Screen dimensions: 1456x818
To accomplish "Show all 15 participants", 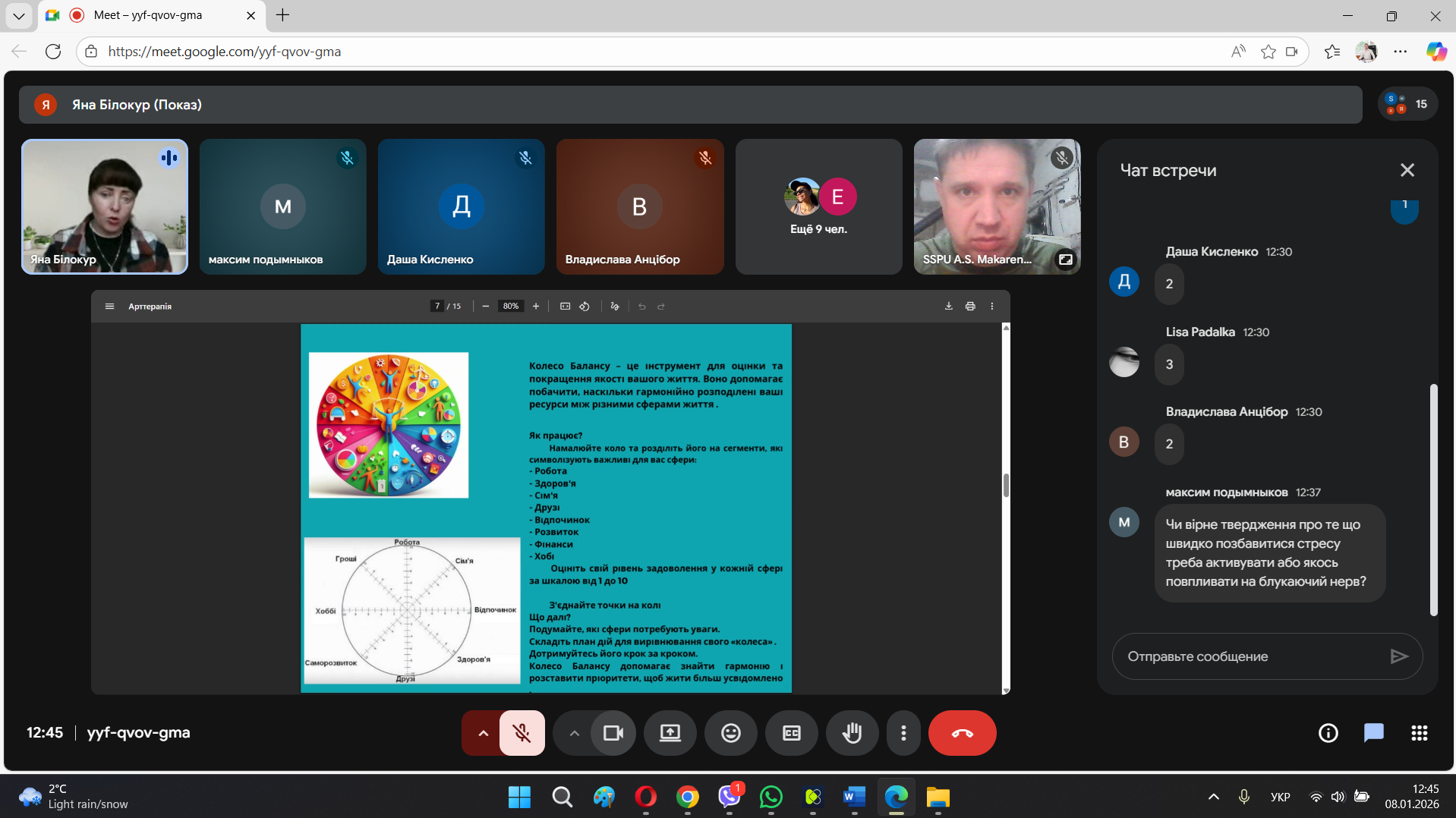I will pos(1408,105).
